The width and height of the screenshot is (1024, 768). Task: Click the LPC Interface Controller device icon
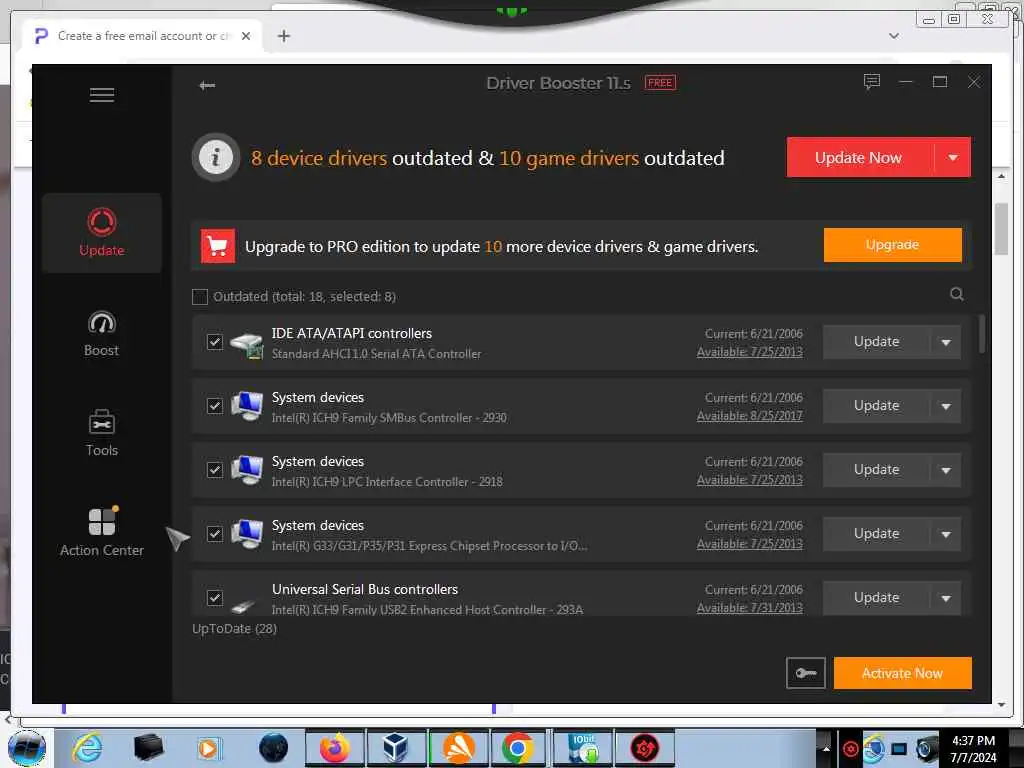(x=247, y=470)
